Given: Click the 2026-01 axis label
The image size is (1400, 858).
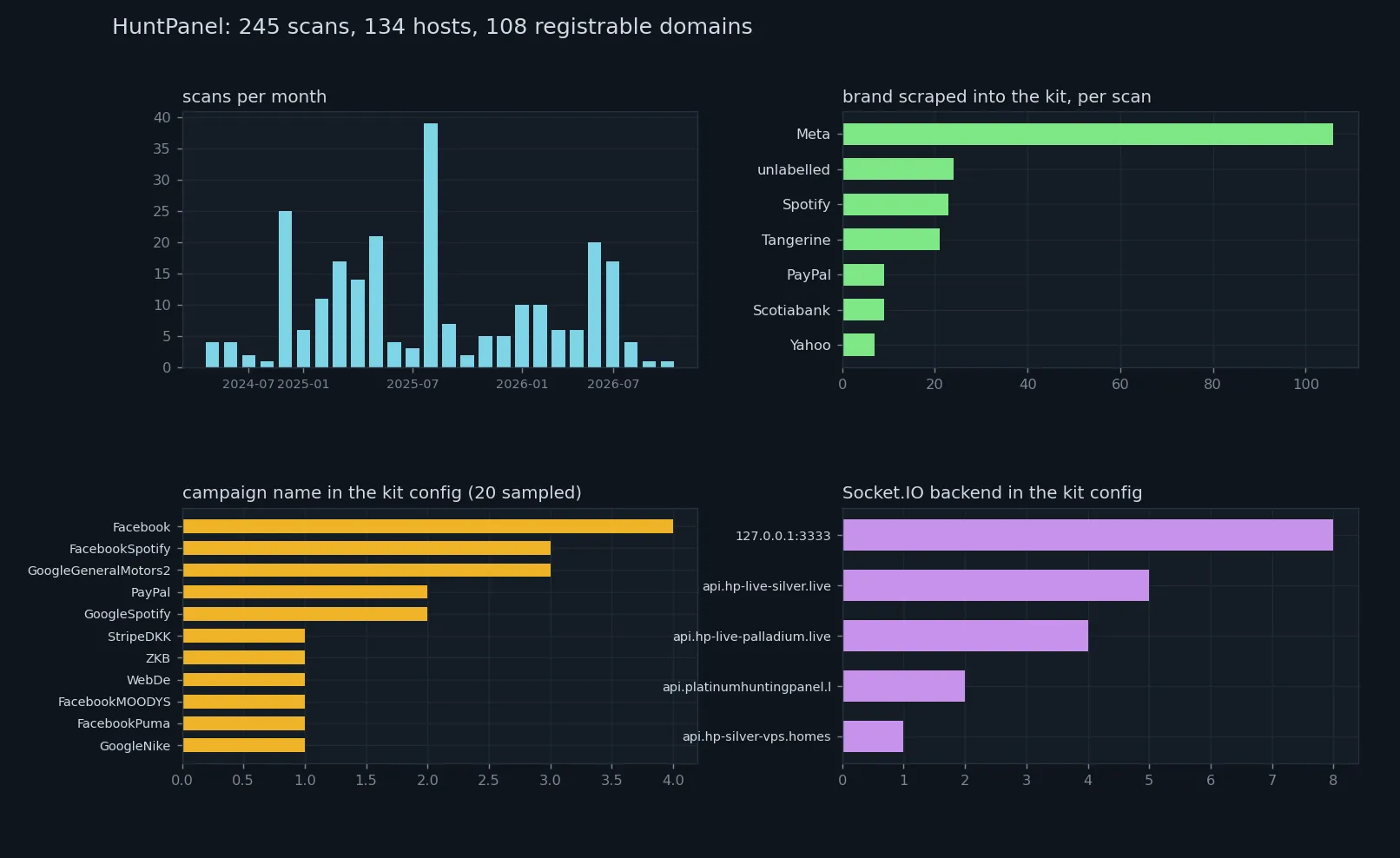Looking at the screenshot, I should 522,384.
